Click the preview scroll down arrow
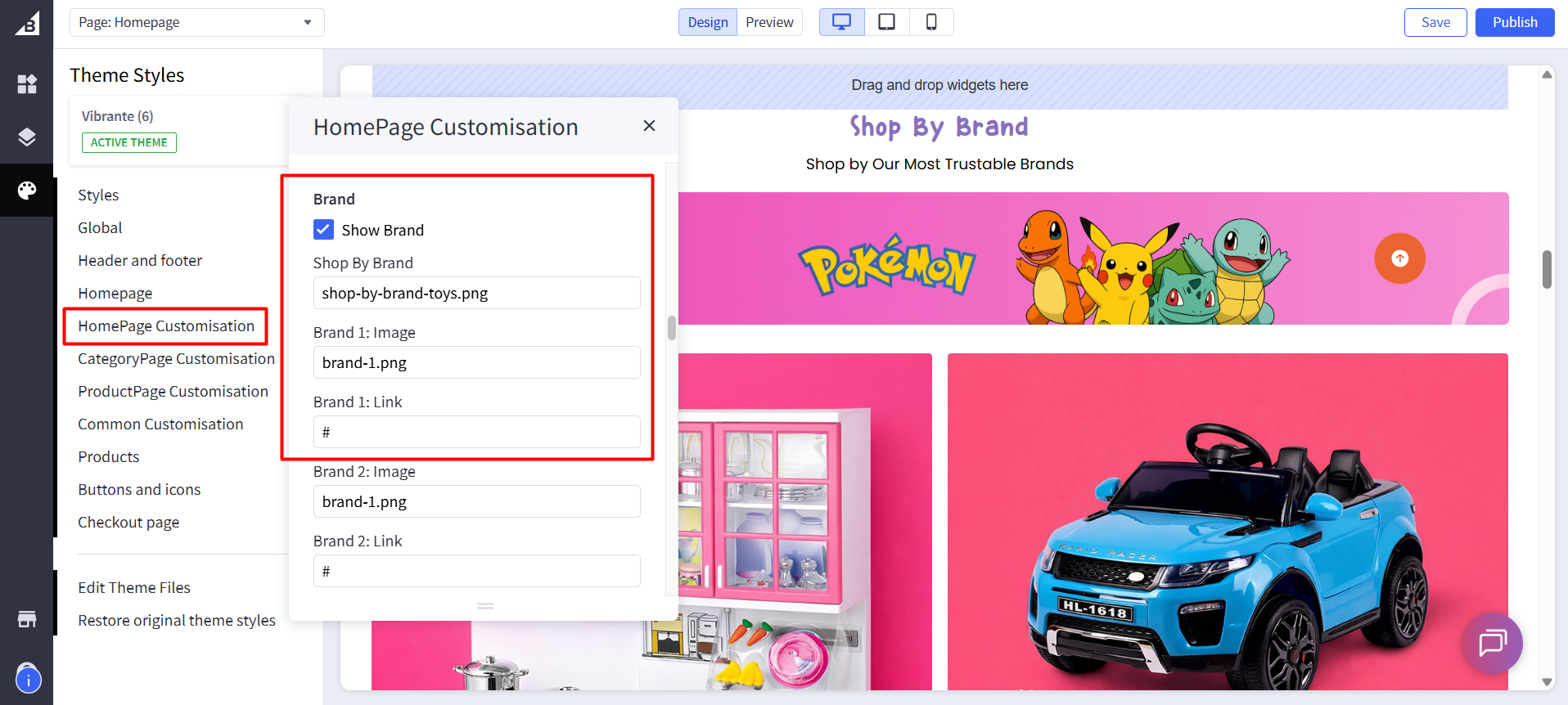This screenshot has height=705, width=1568. click(1547, 681)
